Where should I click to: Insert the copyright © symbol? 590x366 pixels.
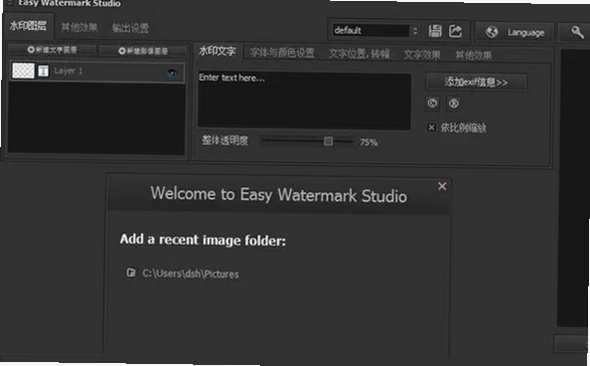(432, 103)
